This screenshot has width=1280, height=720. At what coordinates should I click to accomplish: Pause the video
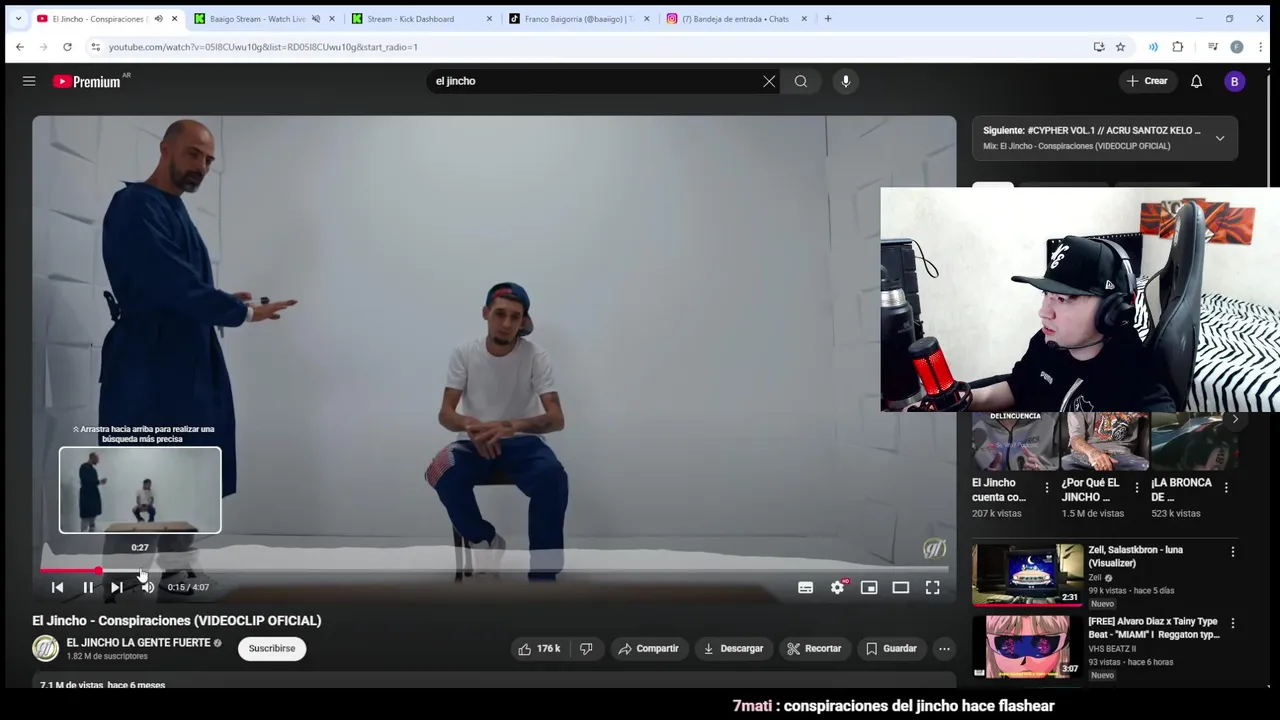tap(88, 588)
